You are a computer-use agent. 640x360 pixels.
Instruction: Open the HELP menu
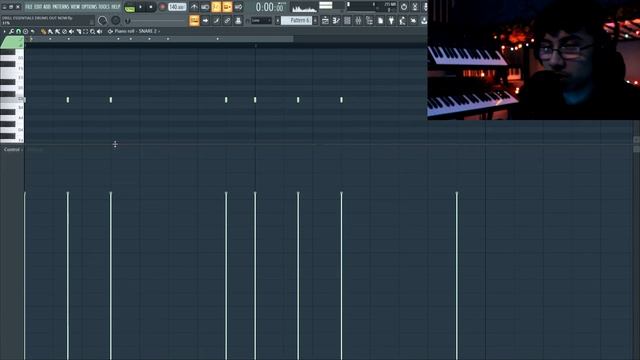(116, 7)
